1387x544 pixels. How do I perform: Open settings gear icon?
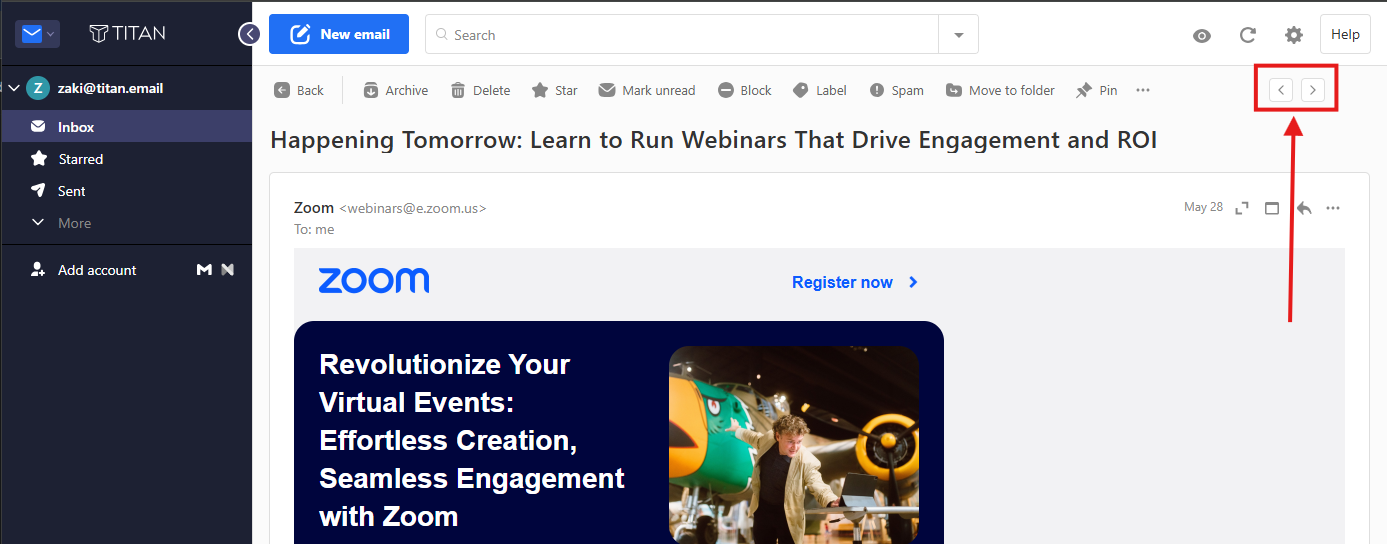point(1294,35)
